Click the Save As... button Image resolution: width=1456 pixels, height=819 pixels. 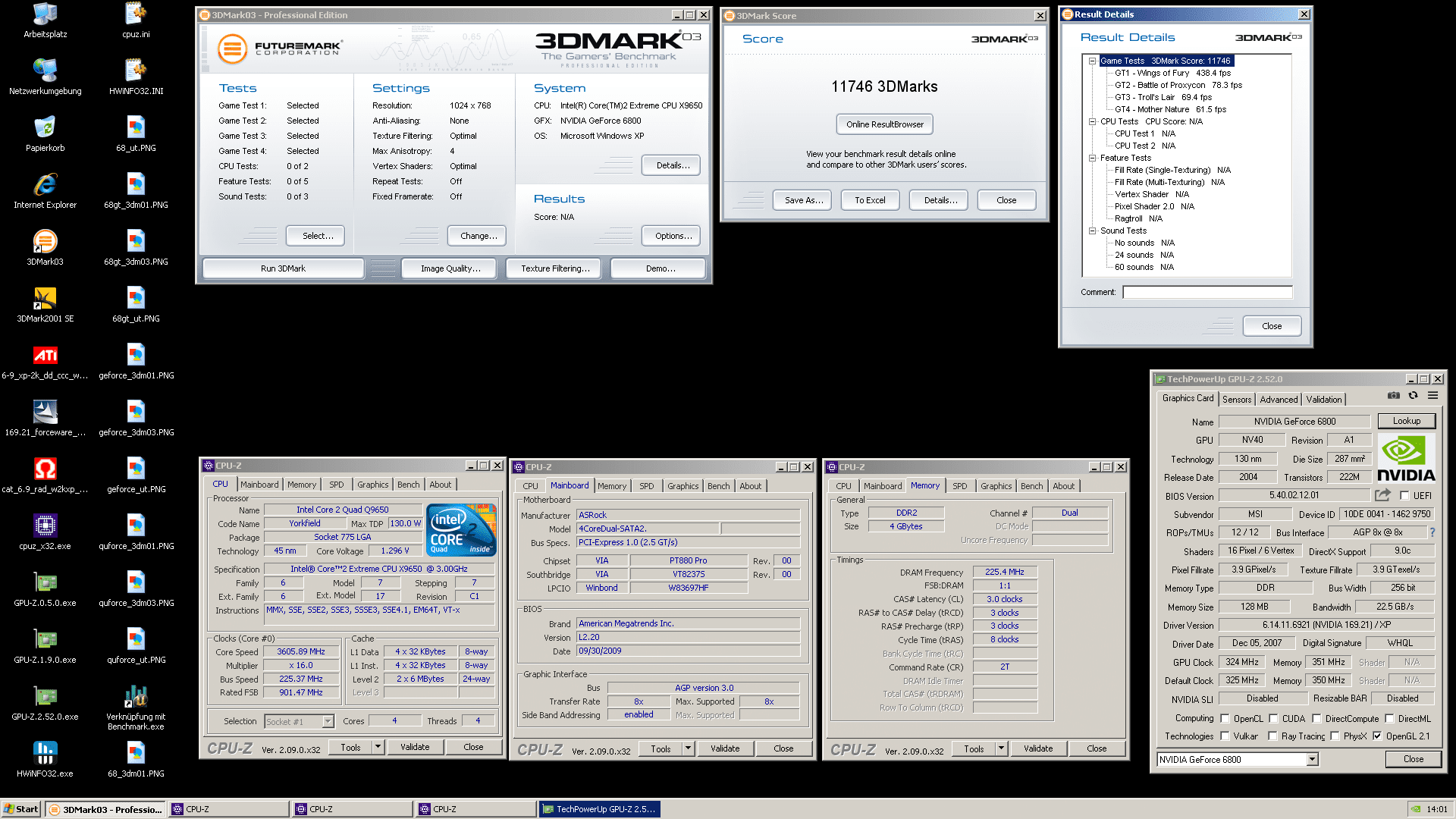(x=803, y=200)
